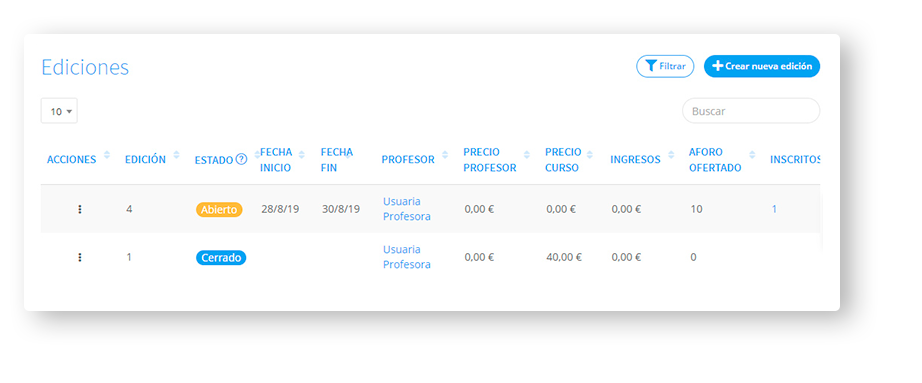Sort by Acciones column arrows
Viewport: 922px width, 383px height.
[106, 155]
